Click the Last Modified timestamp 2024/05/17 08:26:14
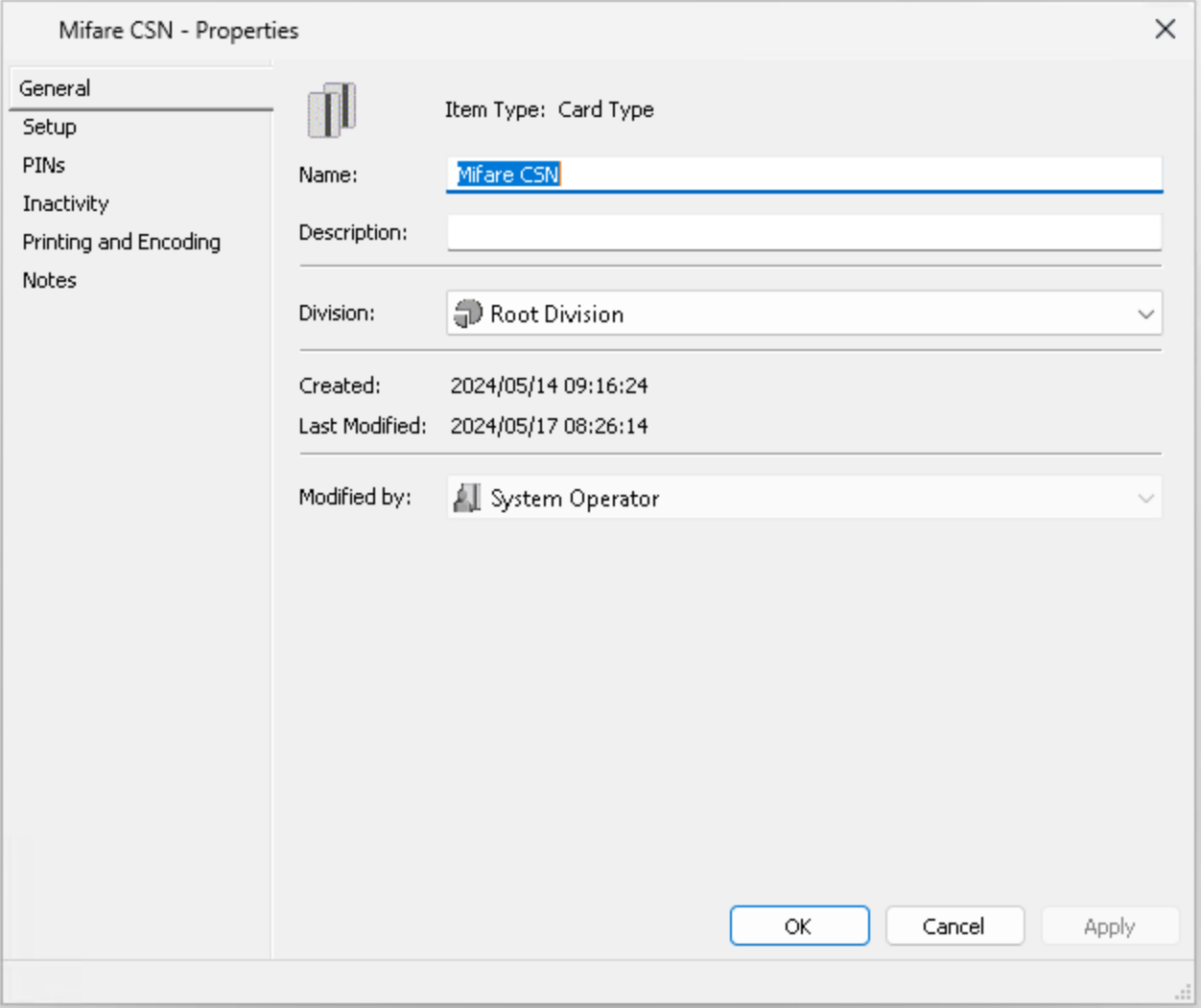The width and height of the screenshot is (1201, 1008). pos(550,426)
